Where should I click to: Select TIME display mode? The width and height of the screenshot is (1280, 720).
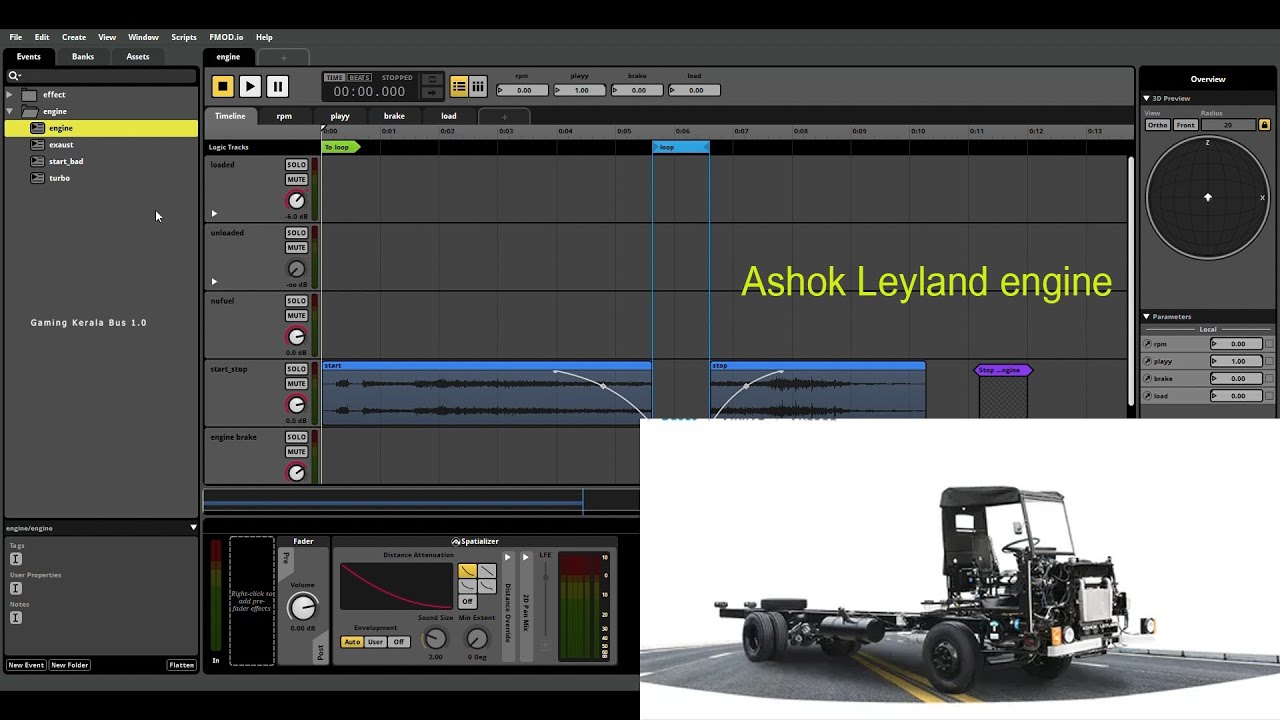[x=334, y=77]
